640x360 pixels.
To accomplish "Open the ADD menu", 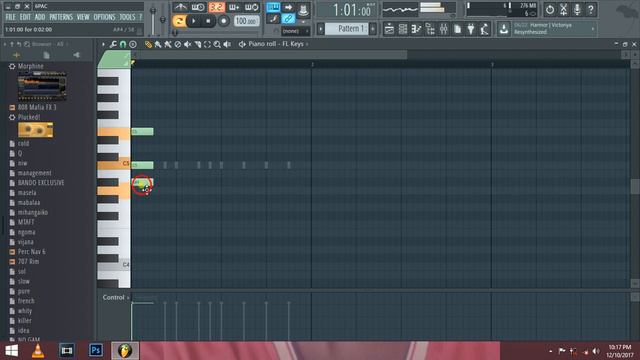I will point(40,17).
